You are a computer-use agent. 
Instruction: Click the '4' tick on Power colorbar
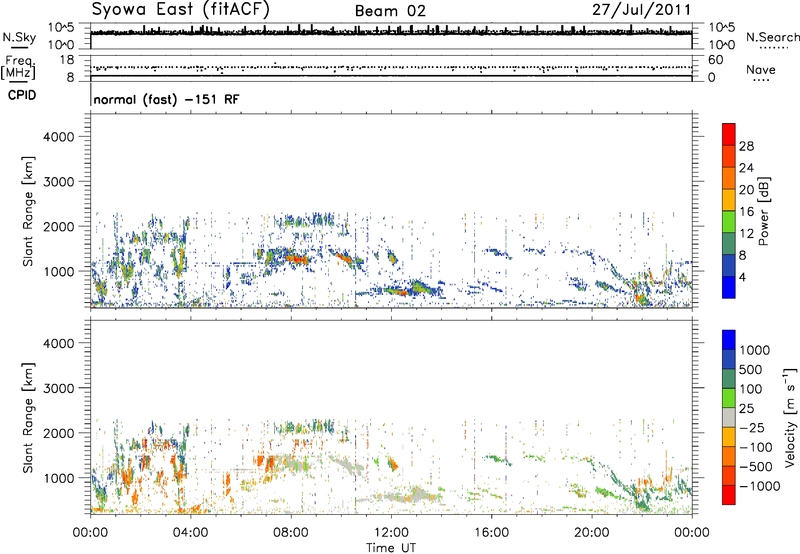(743, 277)
